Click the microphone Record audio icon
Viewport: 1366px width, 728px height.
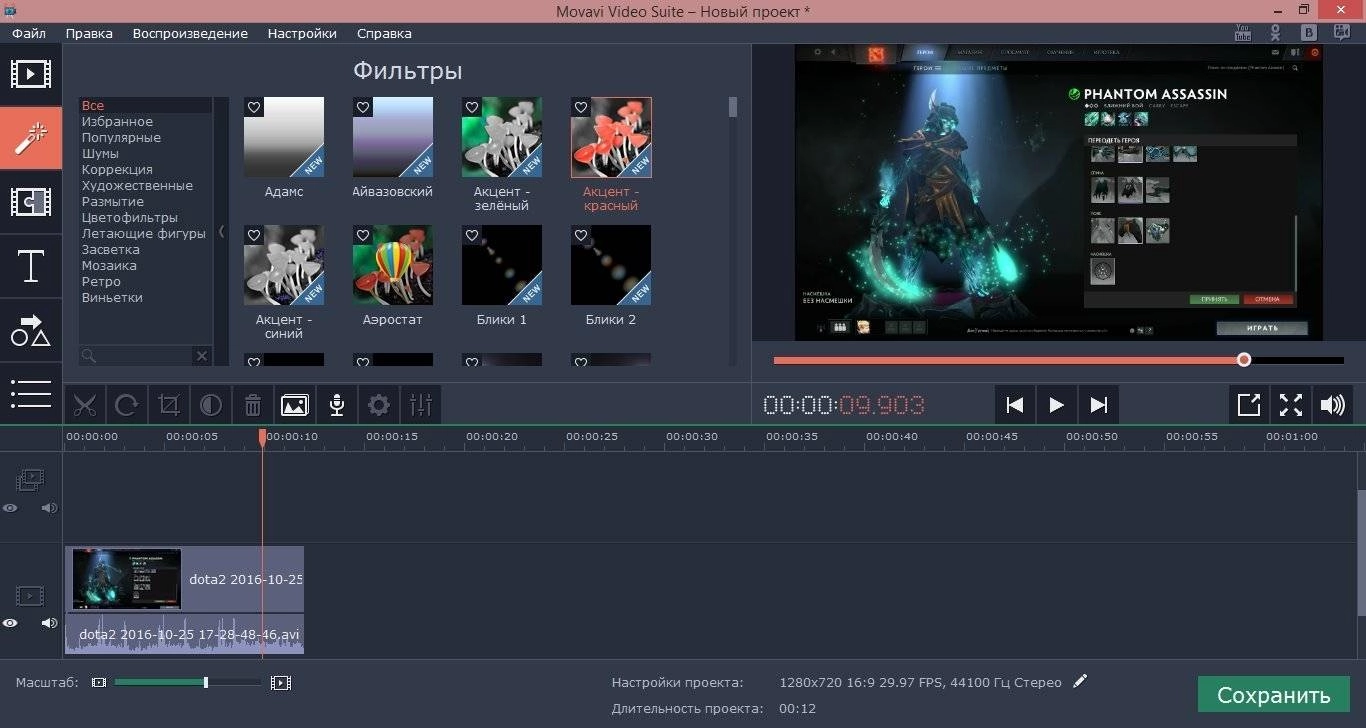[337, 405]
